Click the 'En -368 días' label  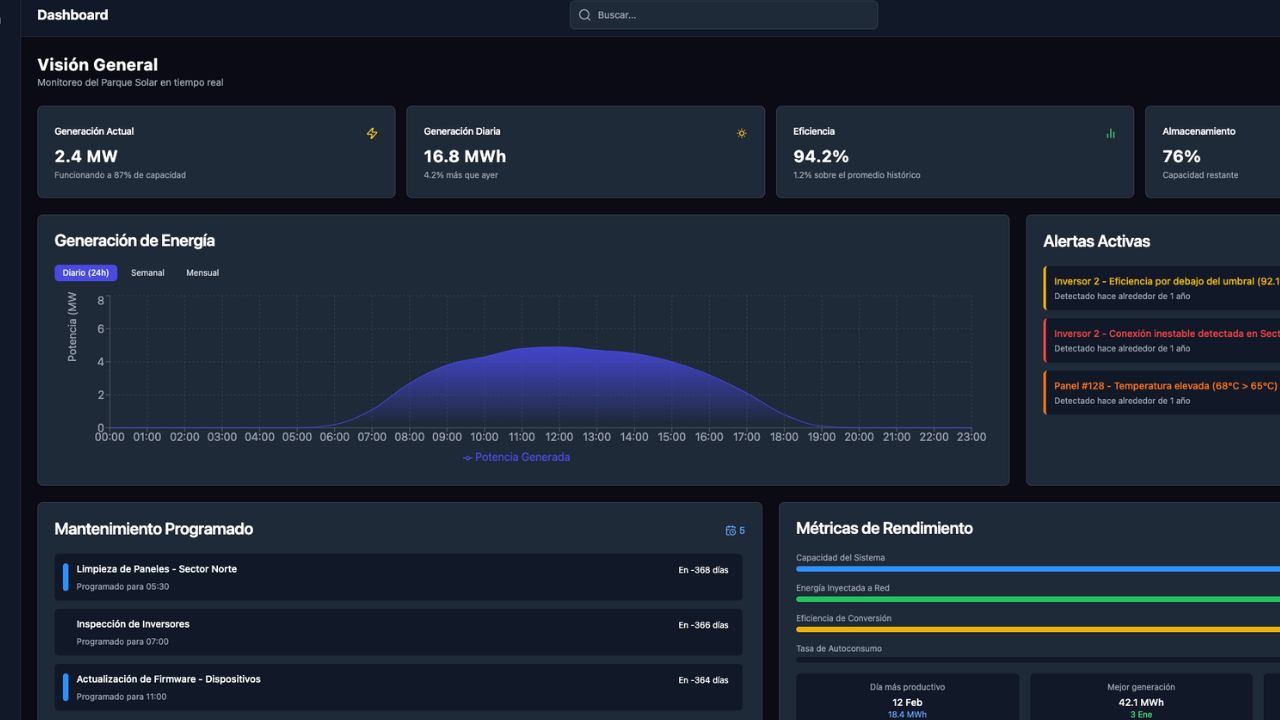click(x=703, y=570)
